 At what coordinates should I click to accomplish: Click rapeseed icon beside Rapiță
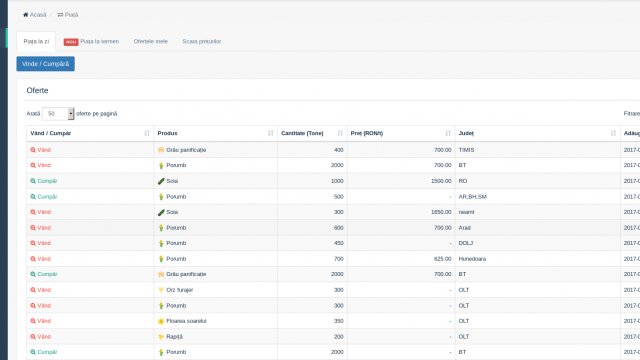coord(161,337)
